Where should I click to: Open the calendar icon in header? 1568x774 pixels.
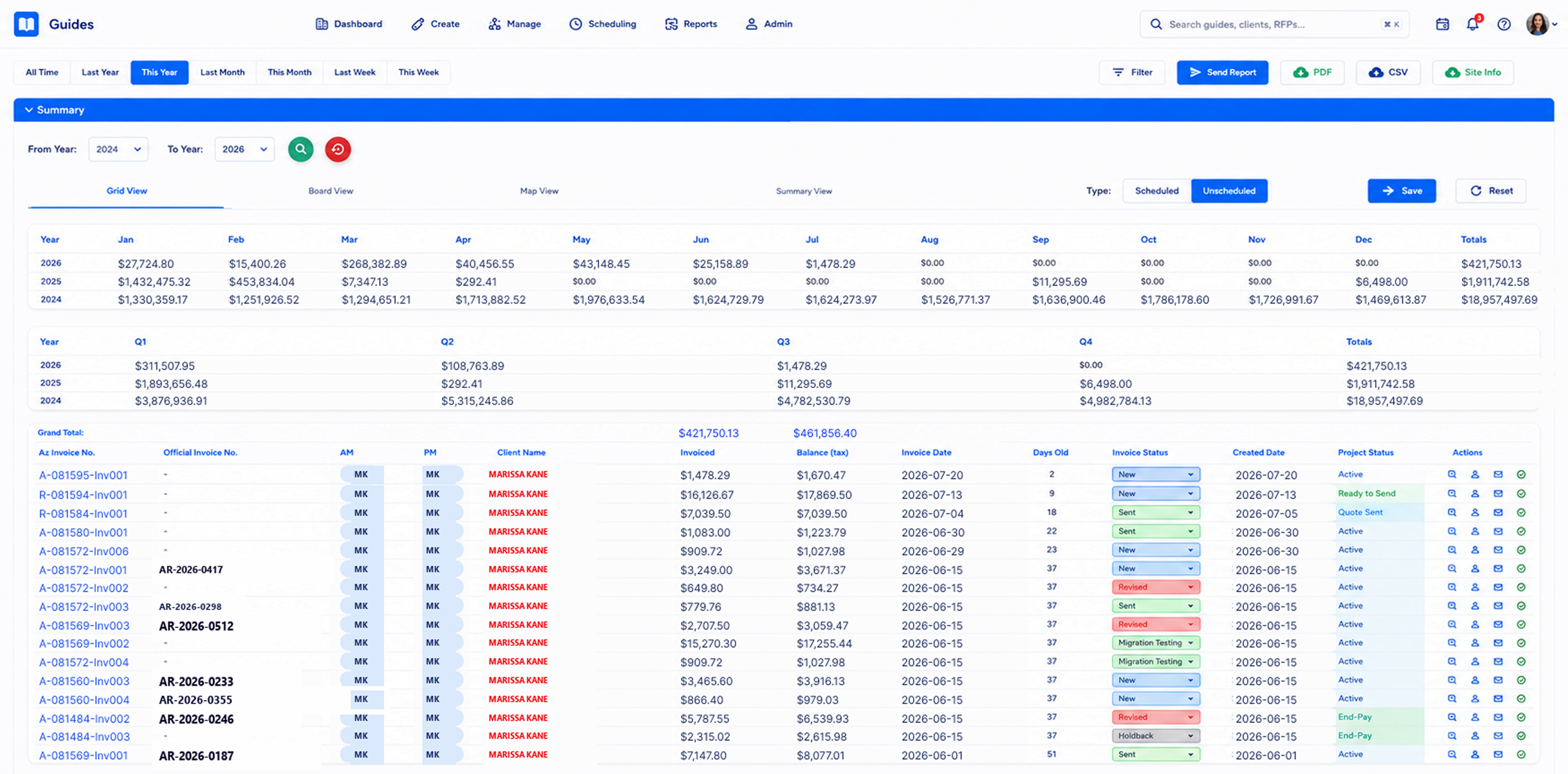click(x=1442, y=24)
